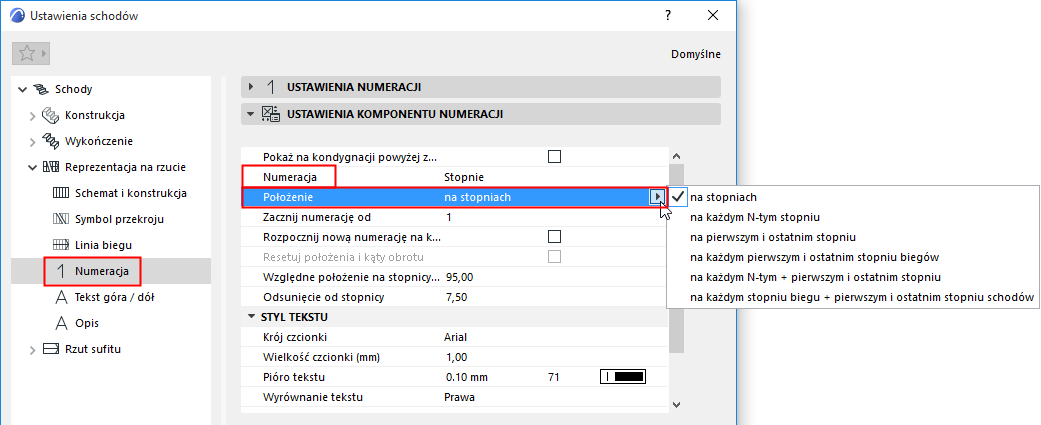The height and width of the screenshot is (425, 1041).
Task: Open the help question mark button
Action: [668, 16]
